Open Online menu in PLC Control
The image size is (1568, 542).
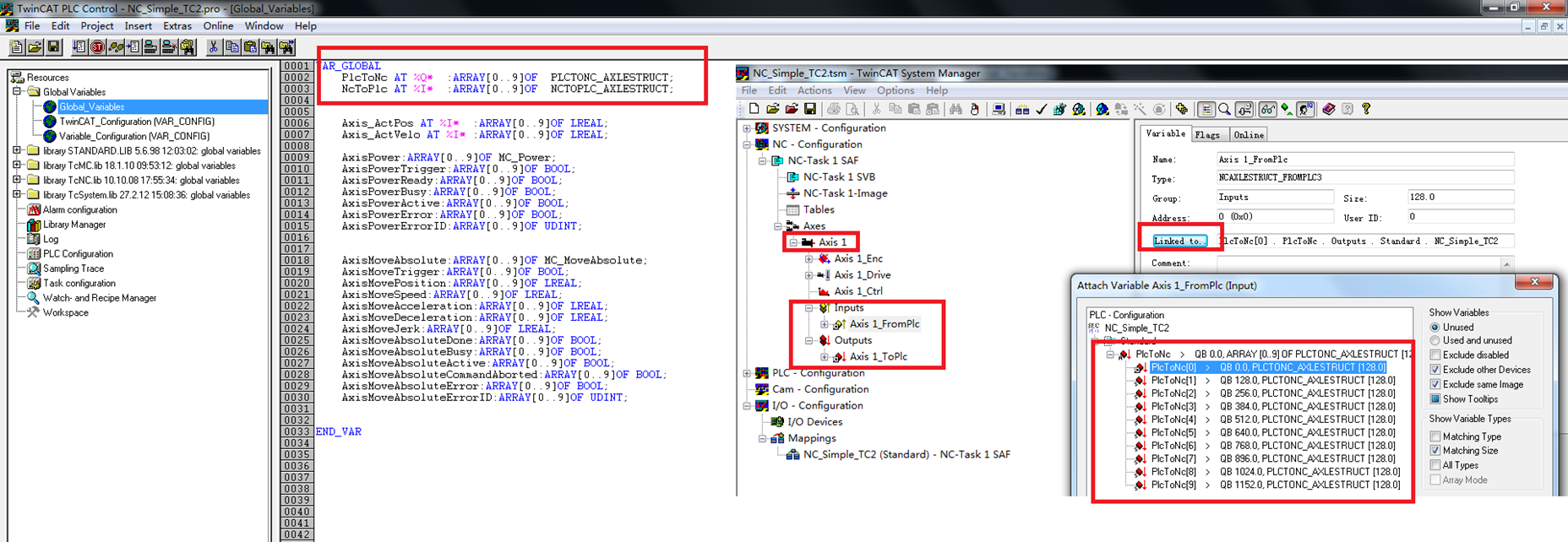tap(218, 26)
